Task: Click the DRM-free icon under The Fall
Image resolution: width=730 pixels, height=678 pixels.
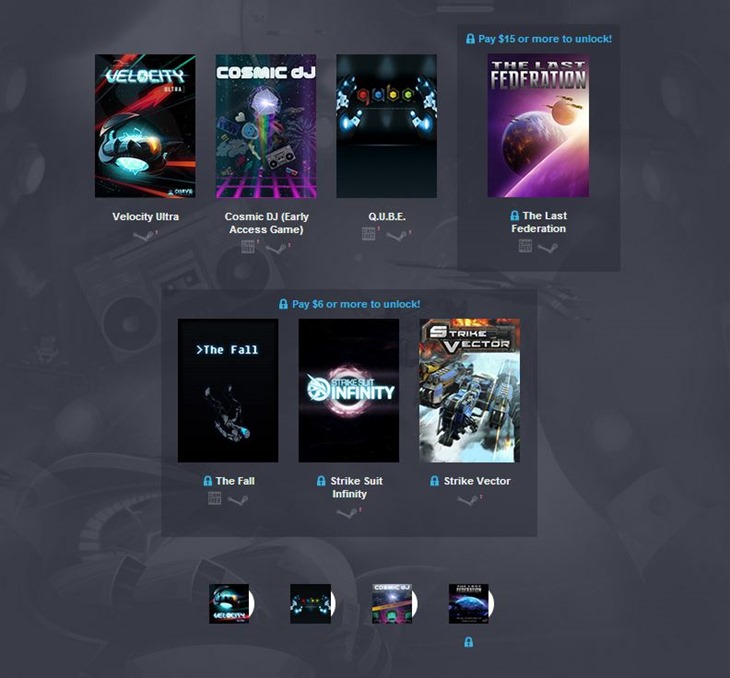Action: point(215,498)
